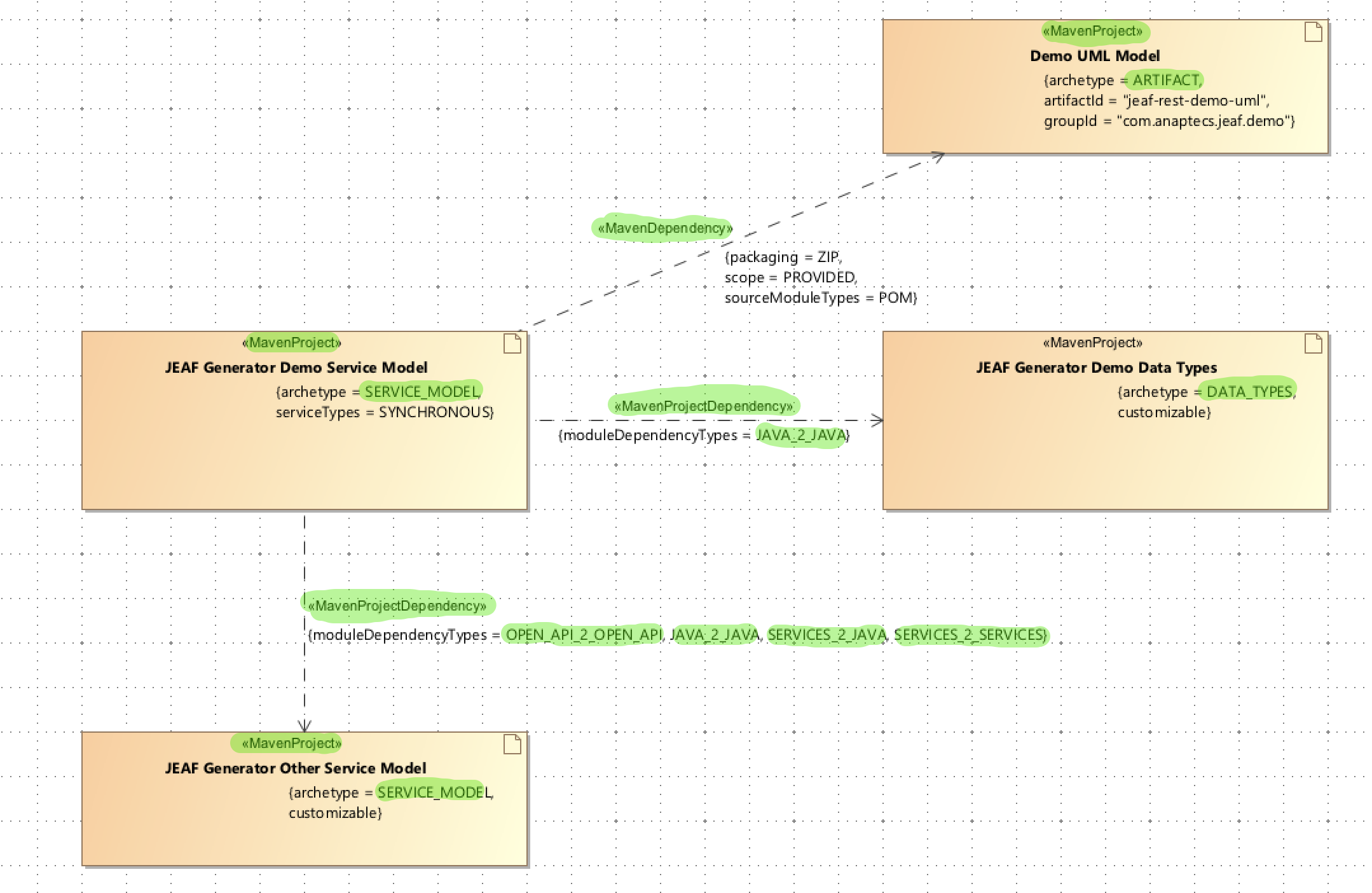This screenshot has height=893, width=1372.
Task: Select the «MavenDependency» stereotype label
Action: 664,228
